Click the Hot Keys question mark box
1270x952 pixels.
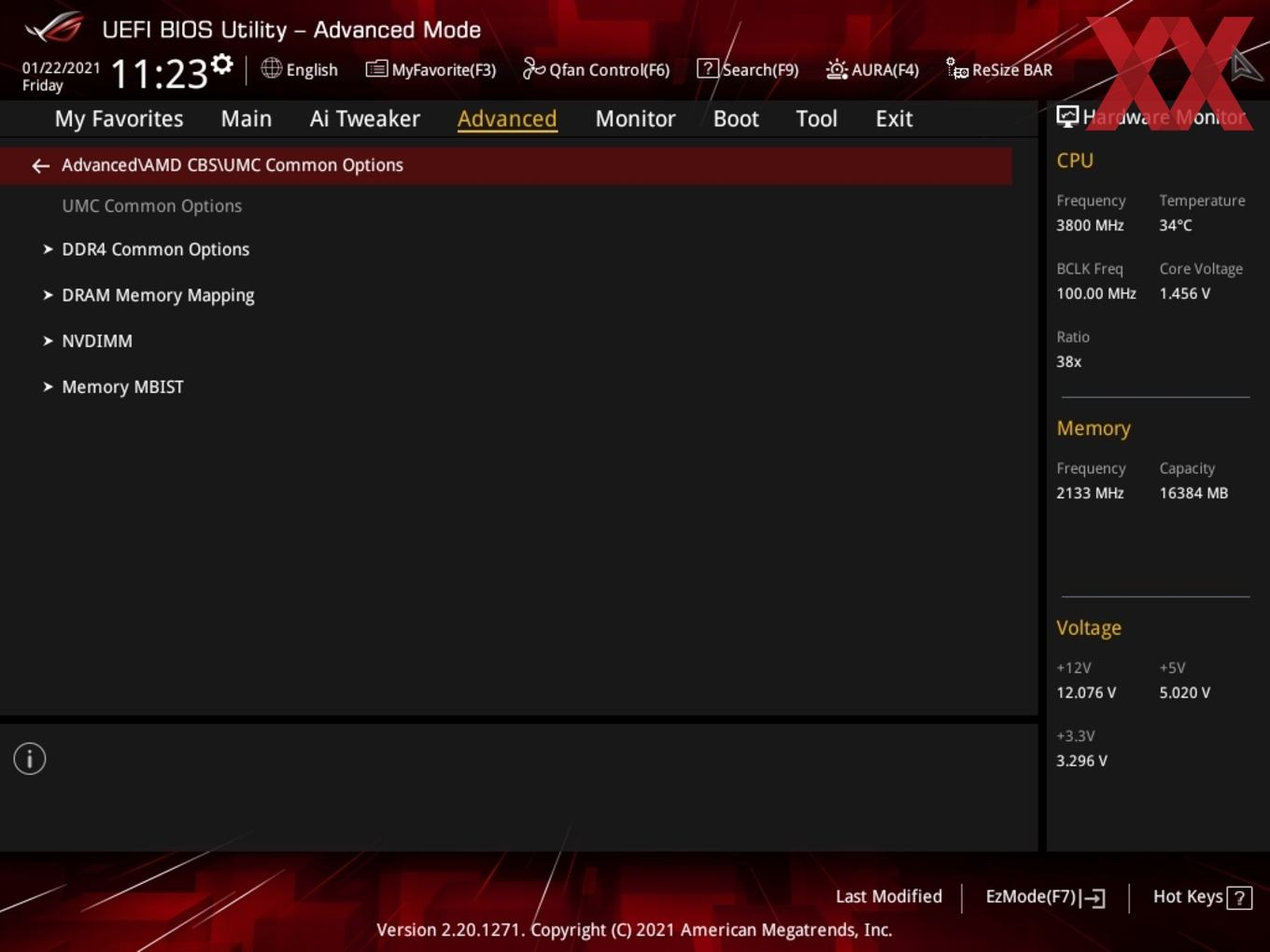[x=1239, y=898]
